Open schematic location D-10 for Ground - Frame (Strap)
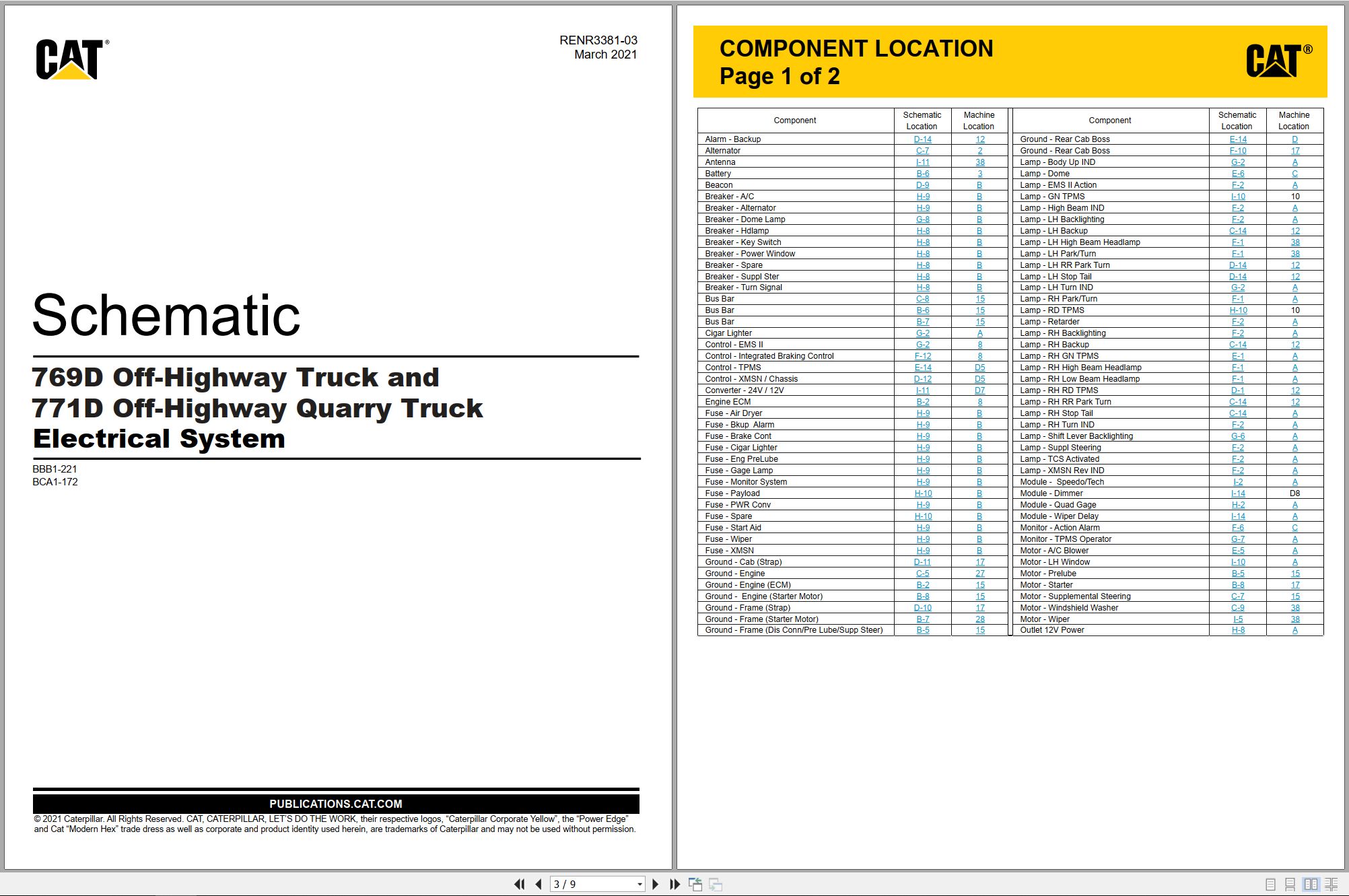This screenshot has width=1349, height=896. pyautogui.click(x=922, y=608)
